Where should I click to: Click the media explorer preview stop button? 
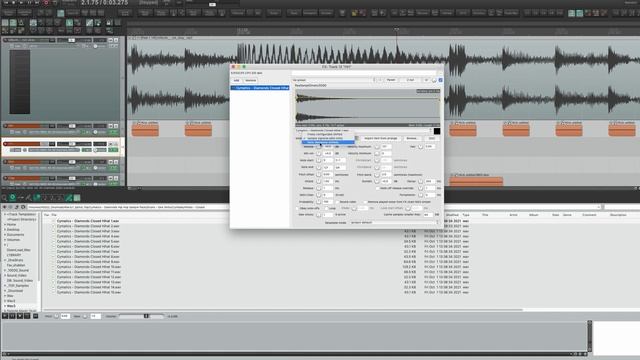point(20,316)
